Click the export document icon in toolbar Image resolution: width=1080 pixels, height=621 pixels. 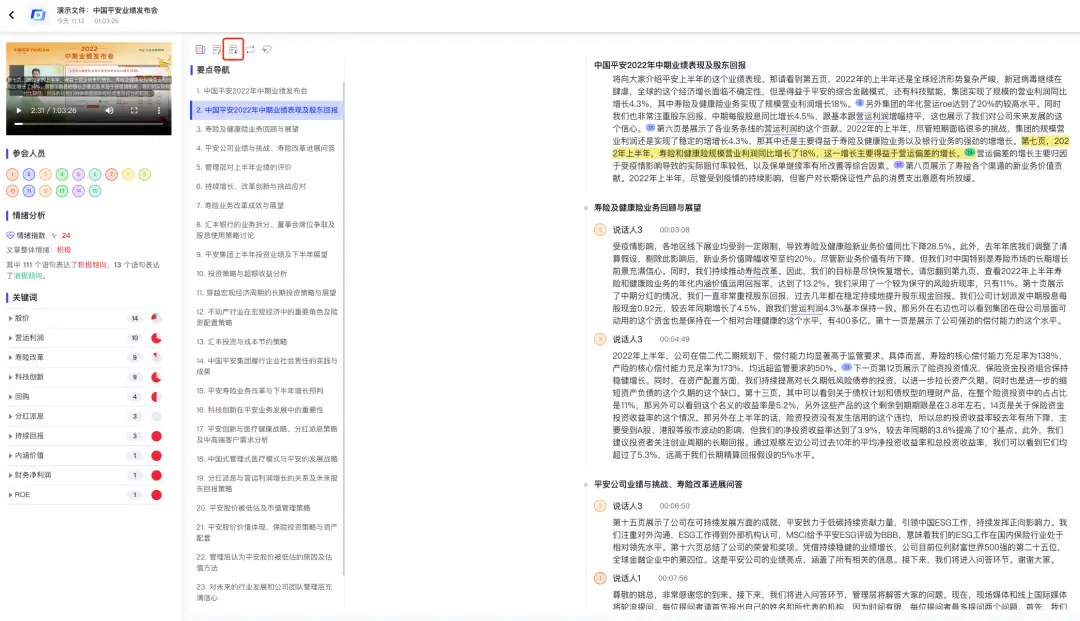(233, 50)
